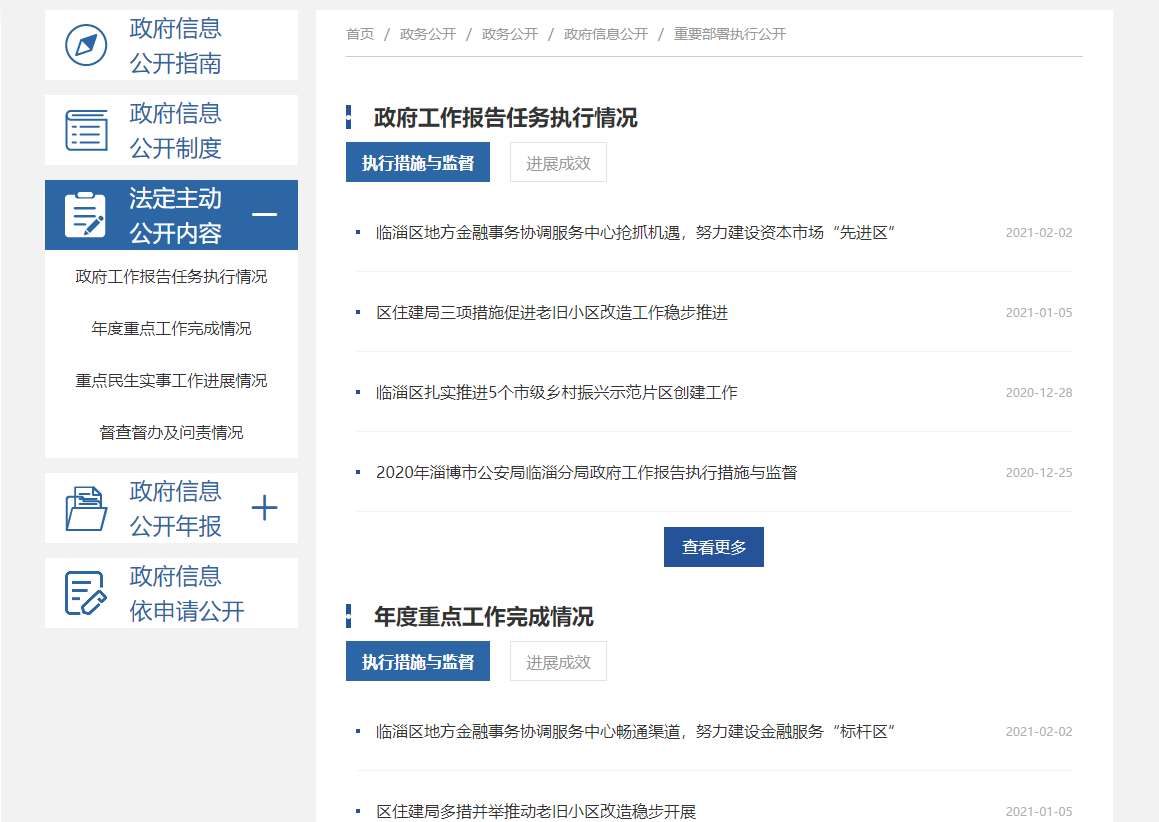Select 执行措施与监督 tab under 年度重点工作完成情况
Image resolution: width=1159 pixels, height=822 pixels.
click(418, 662)
